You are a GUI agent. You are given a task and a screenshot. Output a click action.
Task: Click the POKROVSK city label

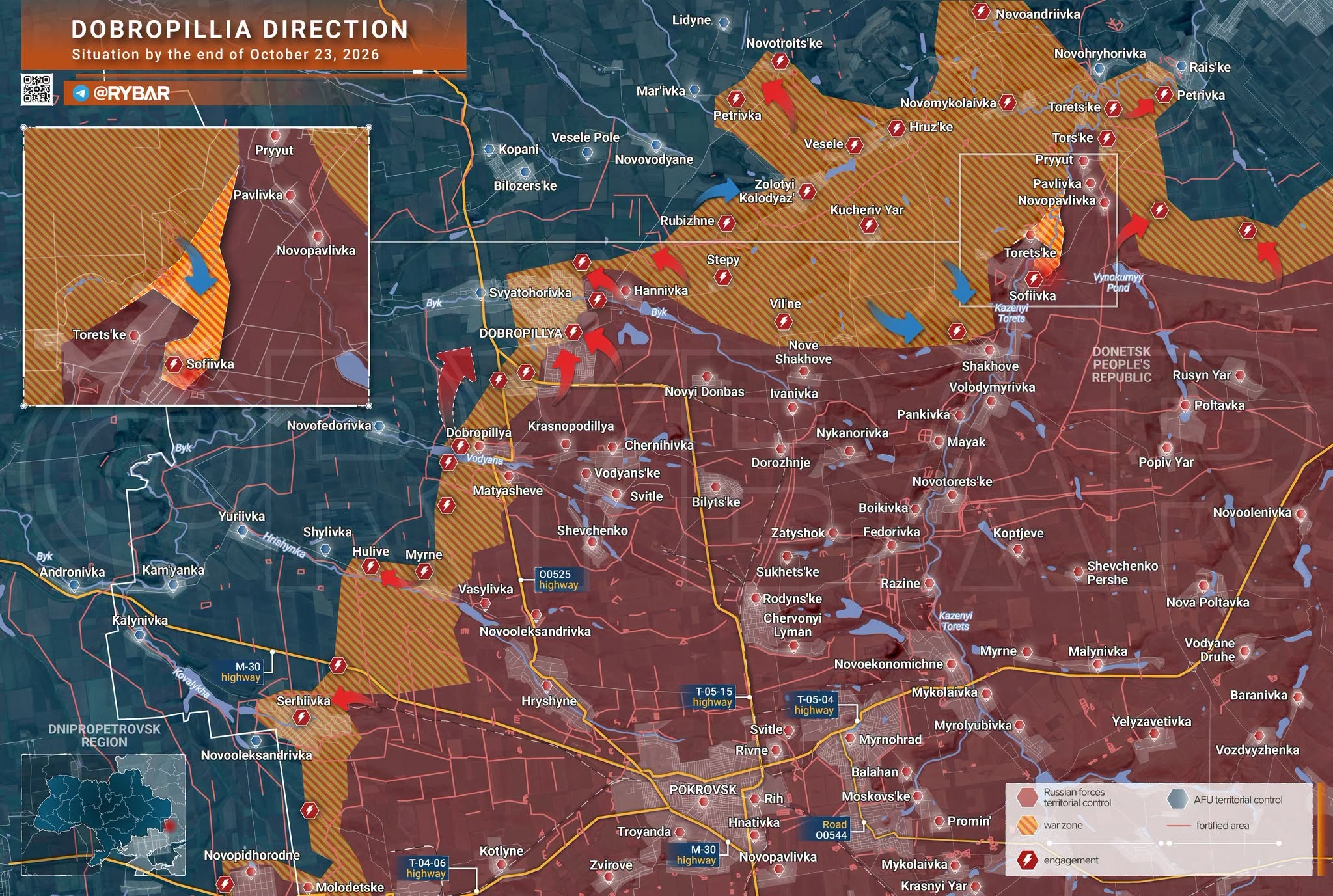pyautogui.click(x=703, y=789)
